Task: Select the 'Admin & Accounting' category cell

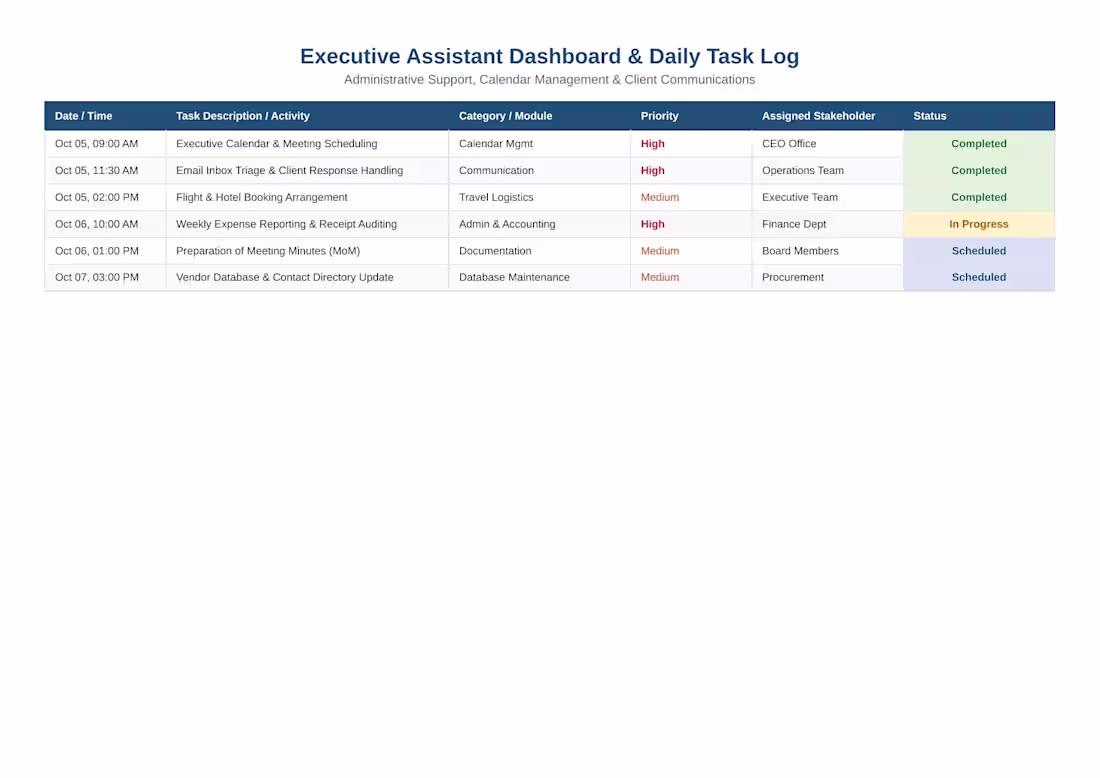Action: pyautogui.click(x=539, y=224)
